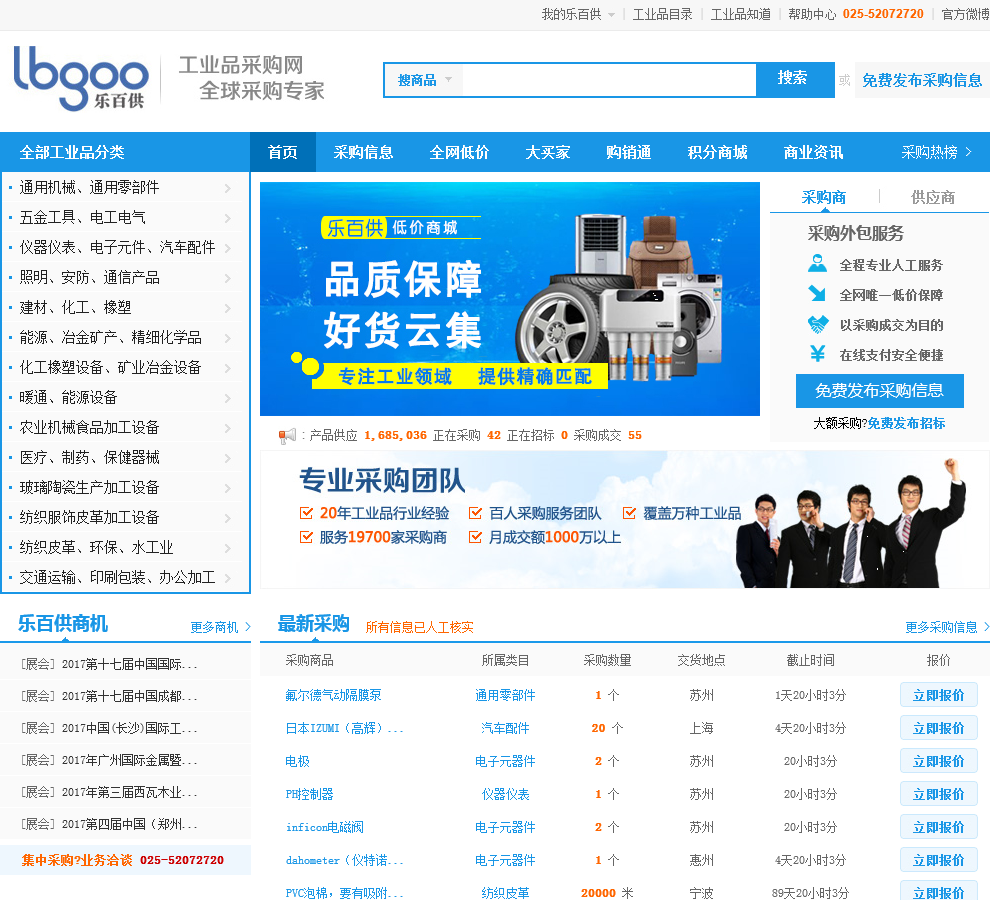Open the 免费发布招标 link
This screenshot has height=900, width=990.
[x=906, y=423]
